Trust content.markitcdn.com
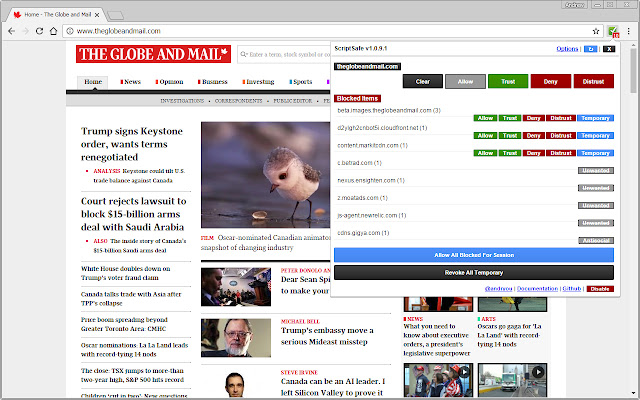This screenshot has height=400, width=640. coord(510,153)
